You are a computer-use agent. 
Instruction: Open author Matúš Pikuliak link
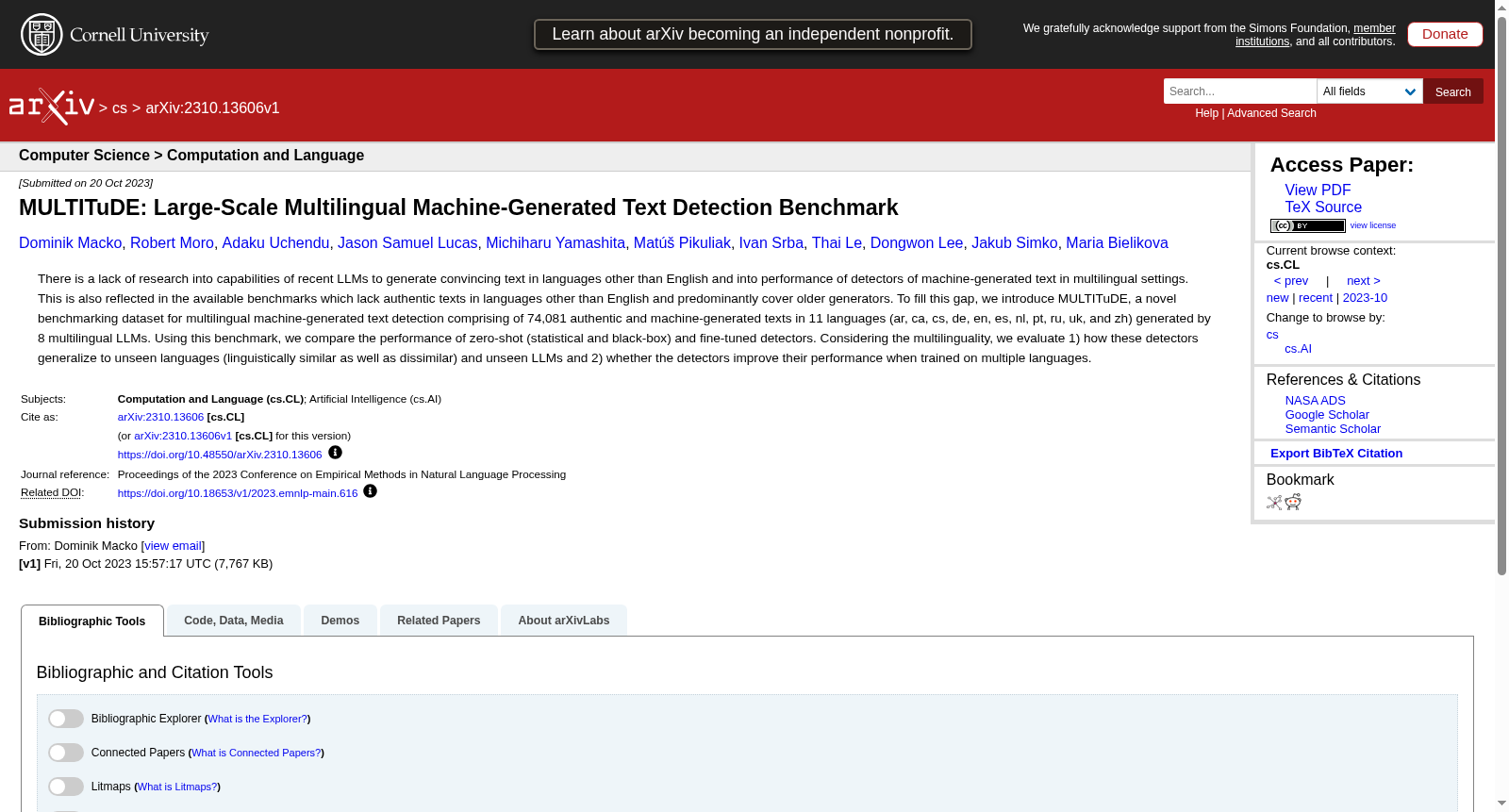click(x=682, y=242)
